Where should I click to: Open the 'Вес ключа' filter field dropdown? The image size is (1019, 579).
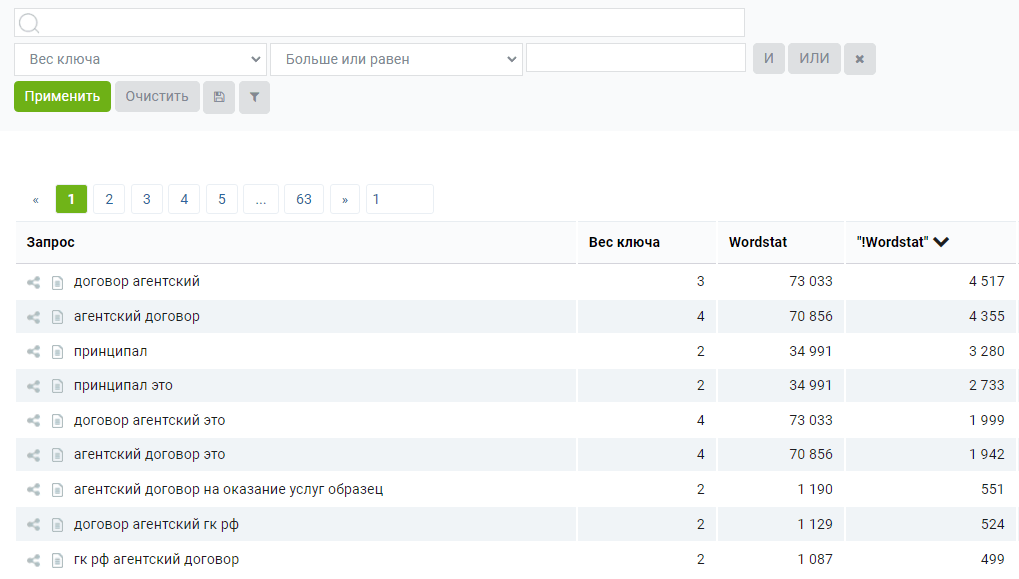click(x=140, y=59)
